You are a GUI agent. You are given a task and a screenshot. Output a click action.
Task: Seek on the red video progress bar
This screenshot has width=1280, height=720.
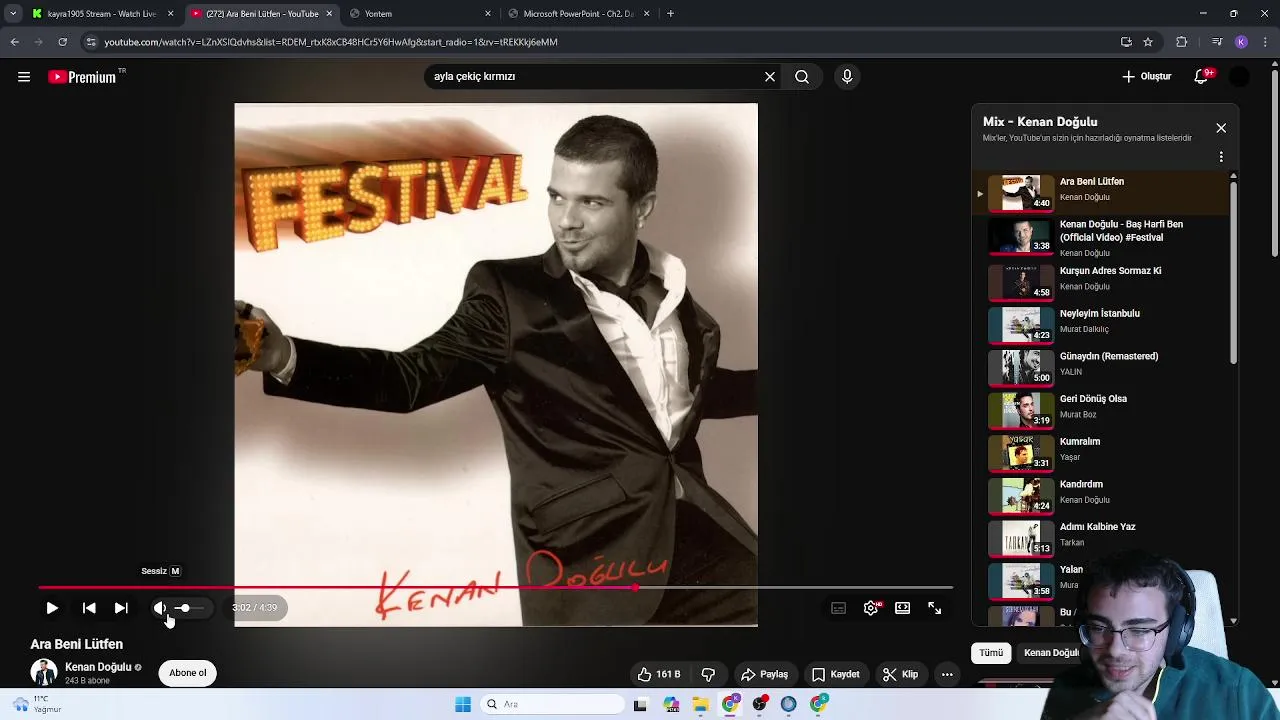click(x=495, y=588)
